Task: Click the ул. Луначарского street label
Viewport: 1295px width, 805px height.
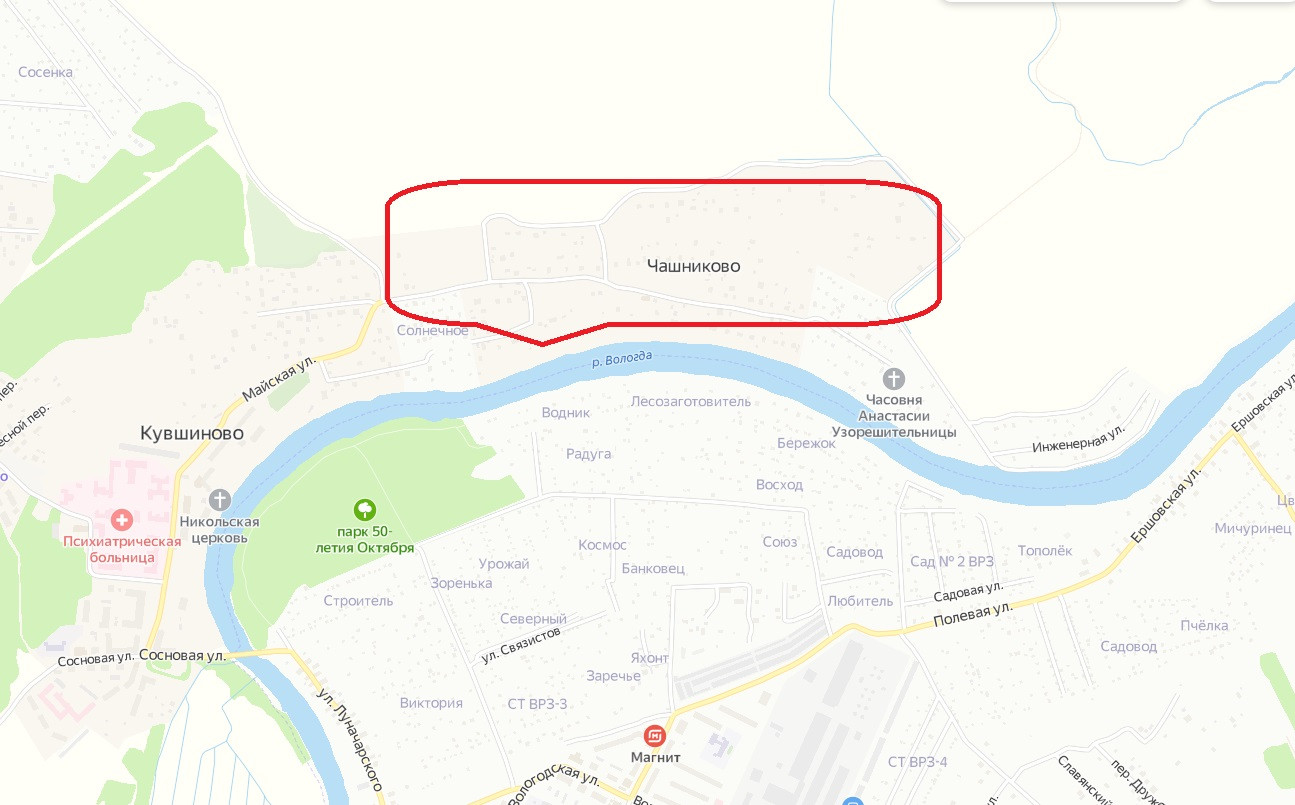Action: 350,738
